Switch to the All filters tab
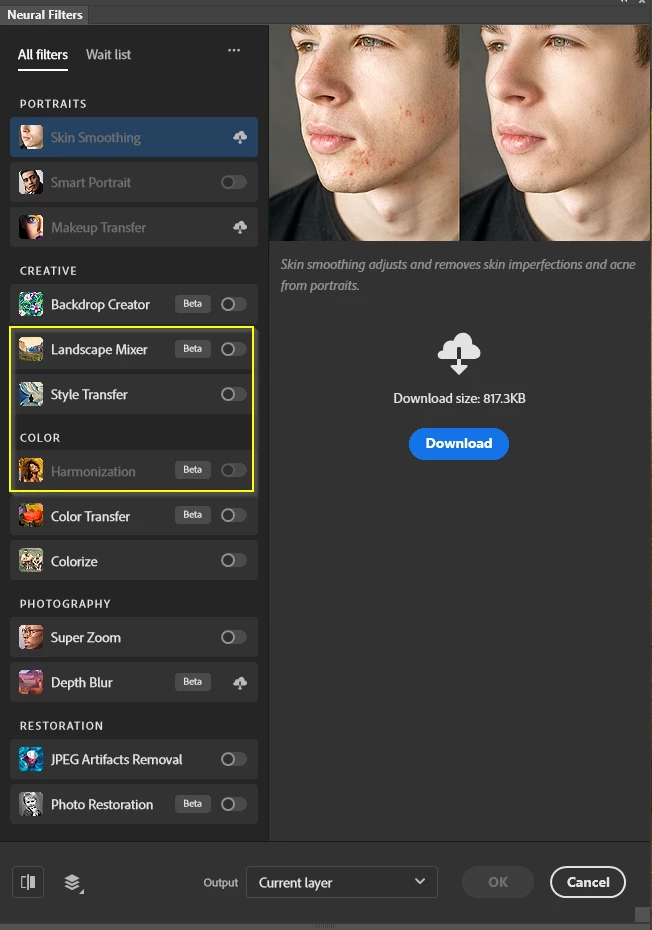The height and width of the screenshot is (930, 652). [x=43, y=55]
